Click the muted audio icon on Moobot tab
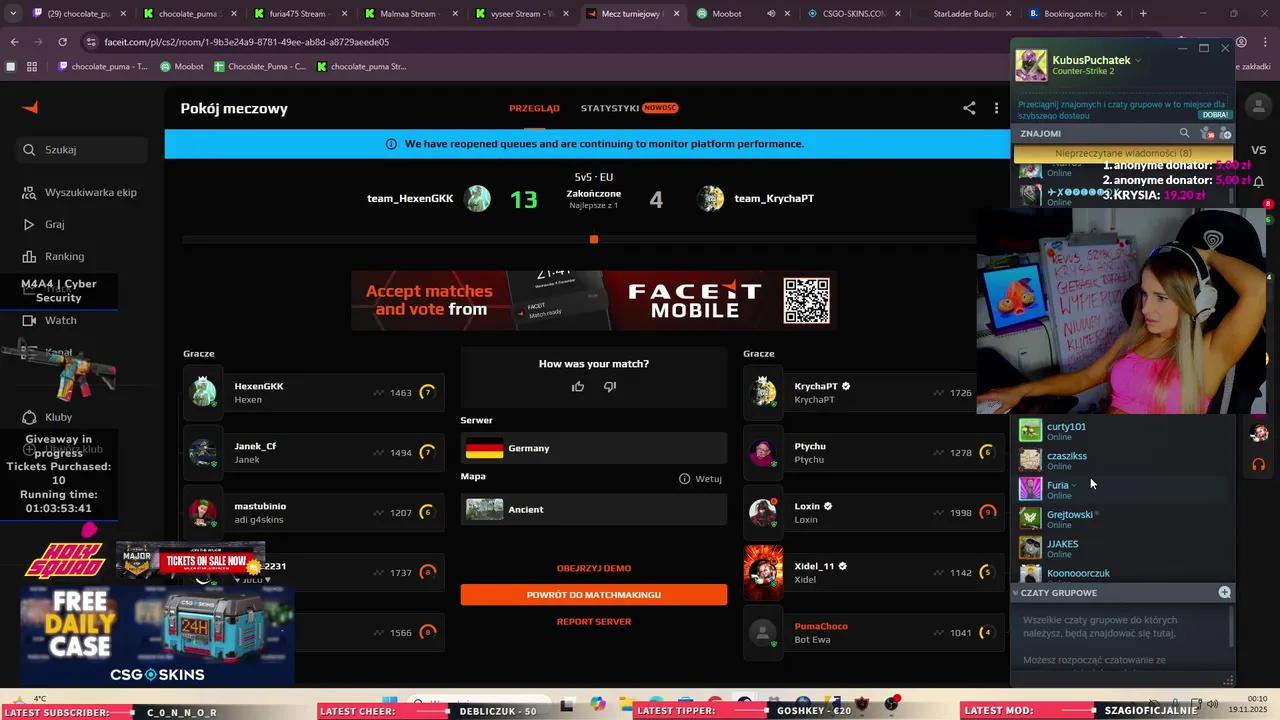 771,14
